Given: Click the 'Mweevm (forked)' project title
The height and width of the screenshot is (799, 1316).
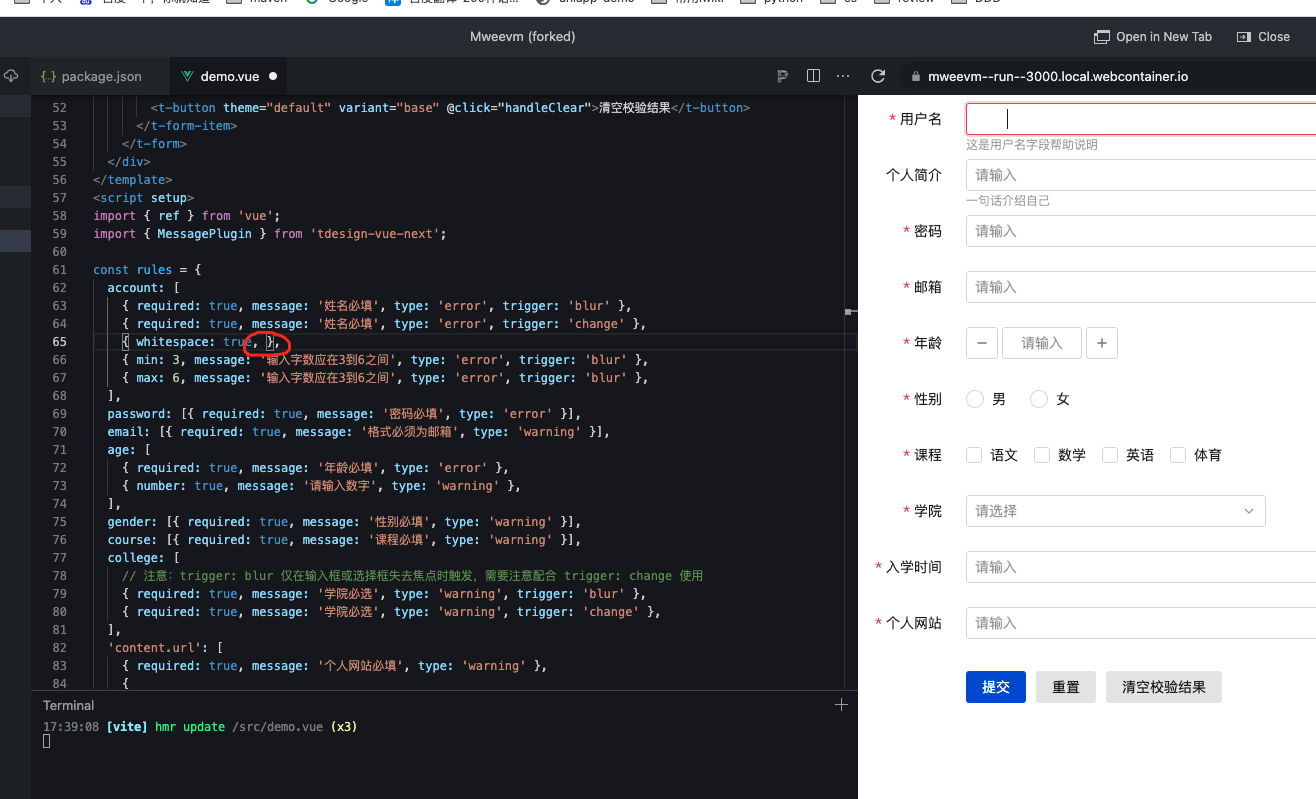Looking at the screenshot, I should click(x=523, y=37).
